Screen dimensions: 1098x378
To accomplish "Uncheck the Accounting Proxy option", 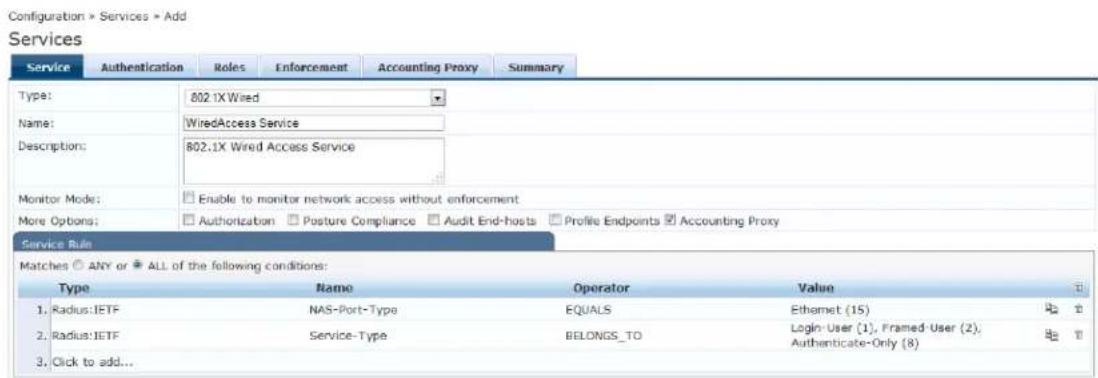I will click(670, 220).
